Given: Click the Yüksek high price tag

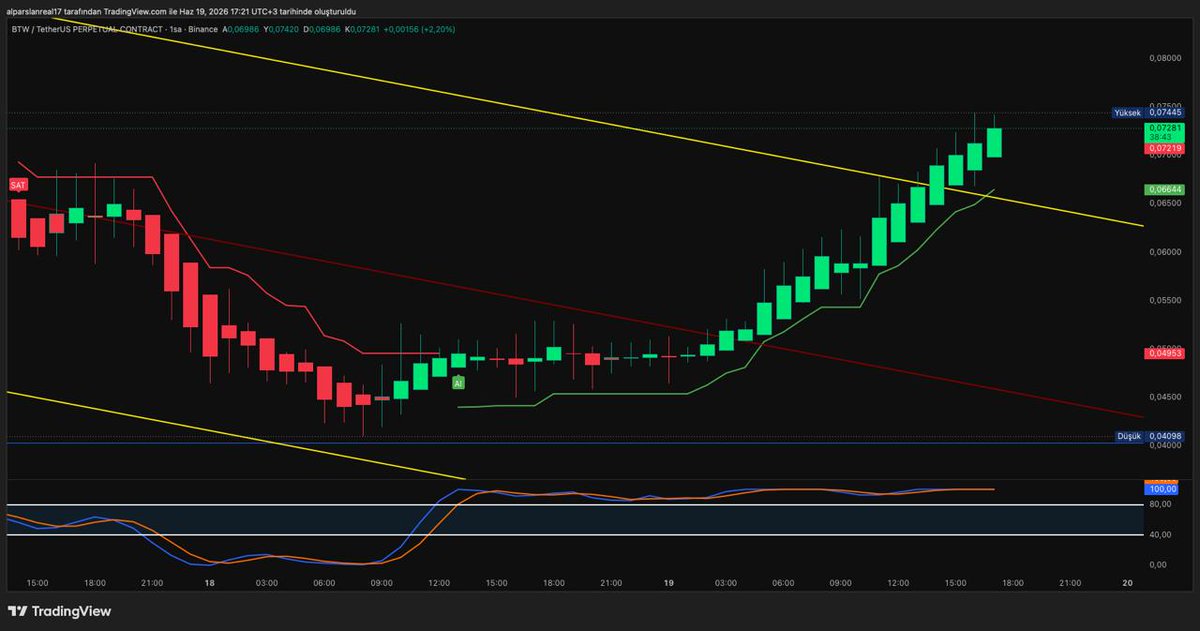Looking at the screenshot, I should (x=1127, y=113).
